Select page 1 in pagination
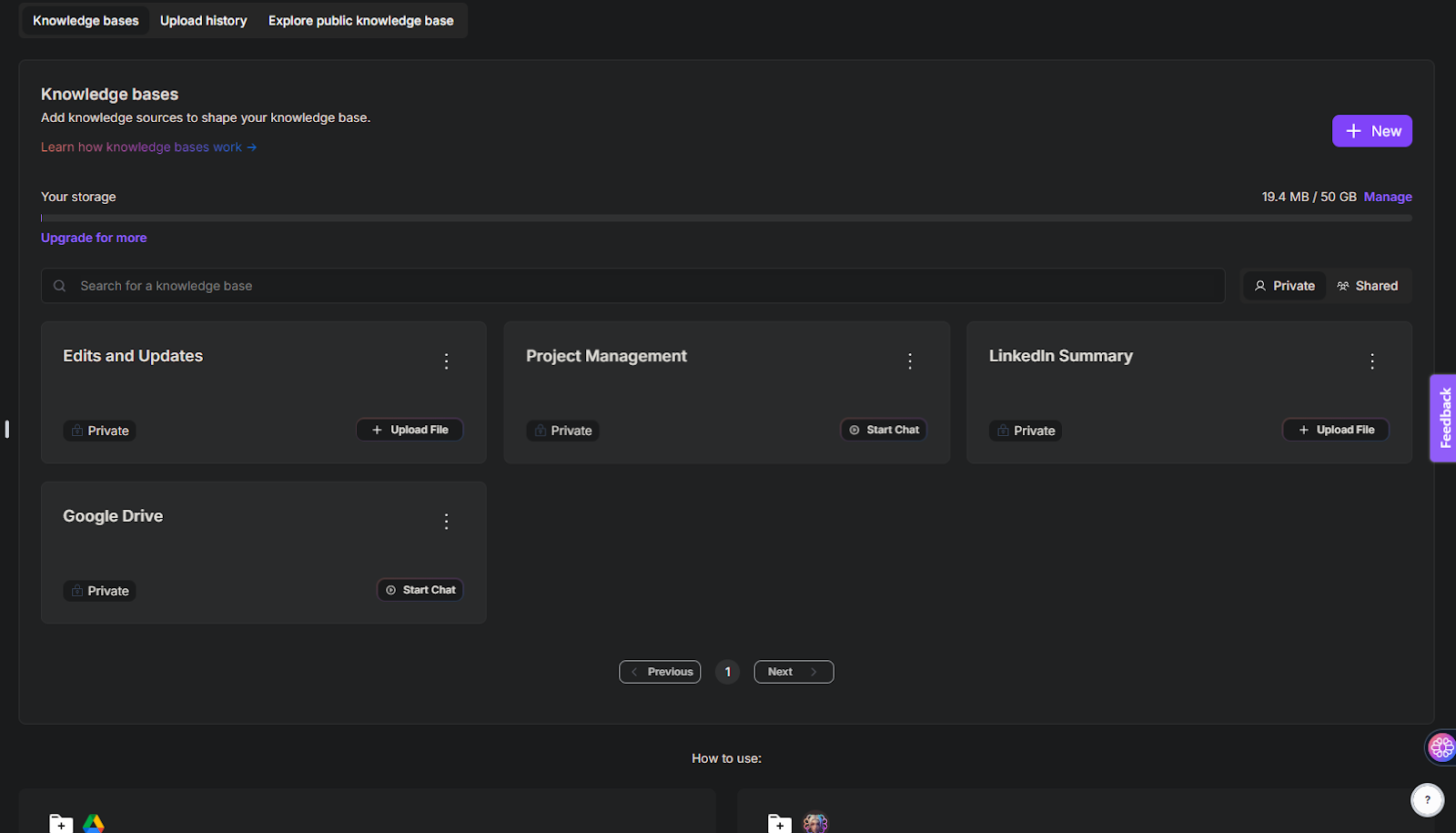The image size is (1456, 833). [727, 672]
